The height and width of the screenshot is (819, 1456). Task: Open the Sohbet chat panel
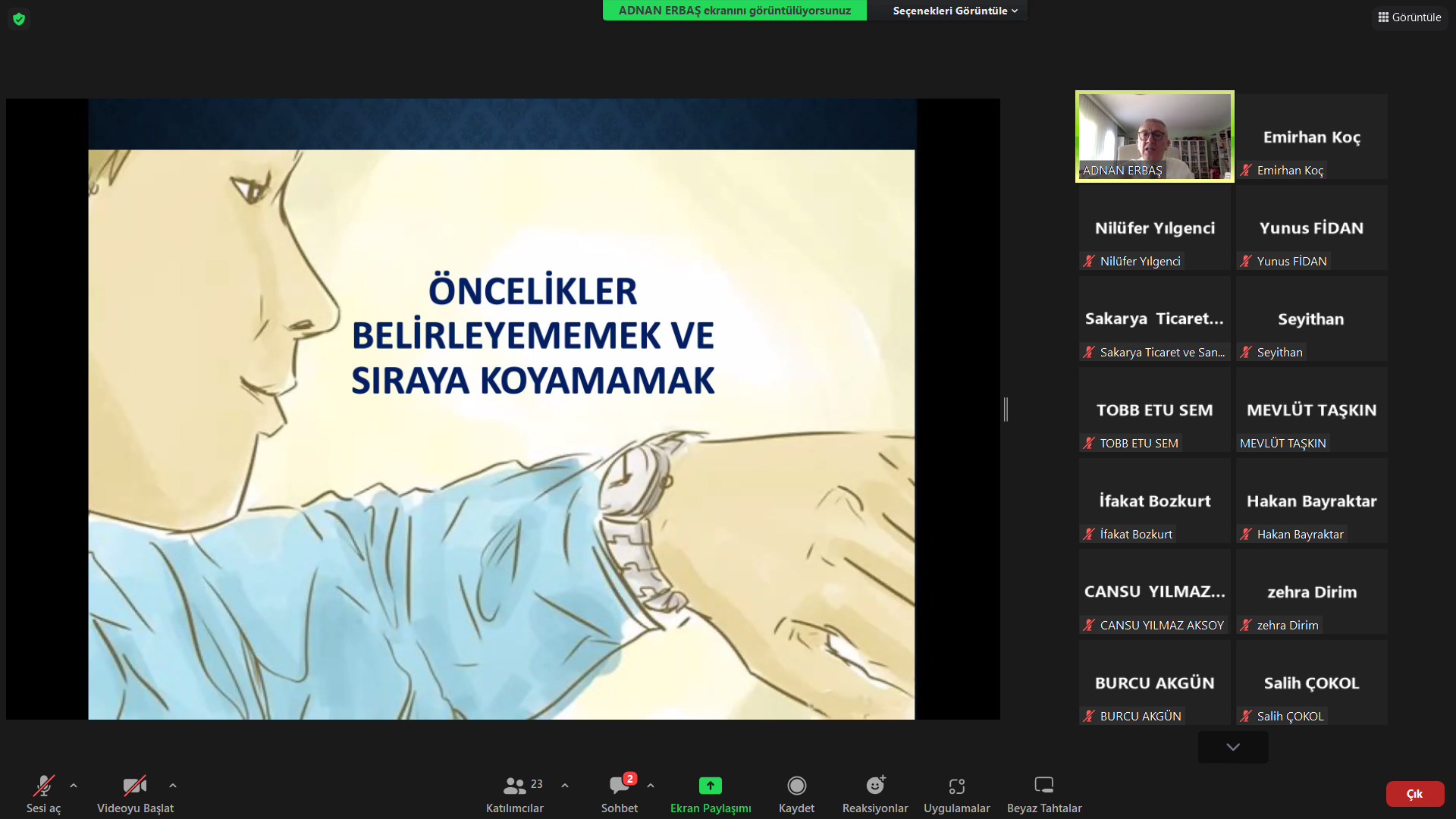point(619,793)
